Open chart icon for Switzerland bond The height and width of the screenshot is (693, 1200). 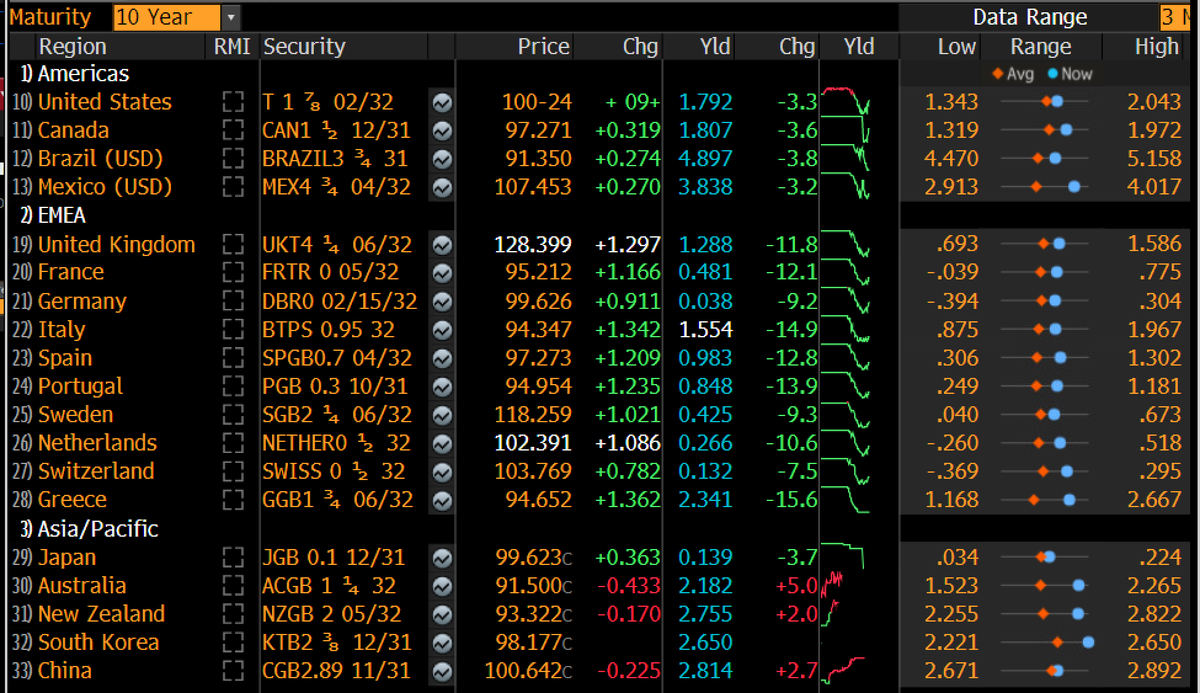[x=441, y=471]
